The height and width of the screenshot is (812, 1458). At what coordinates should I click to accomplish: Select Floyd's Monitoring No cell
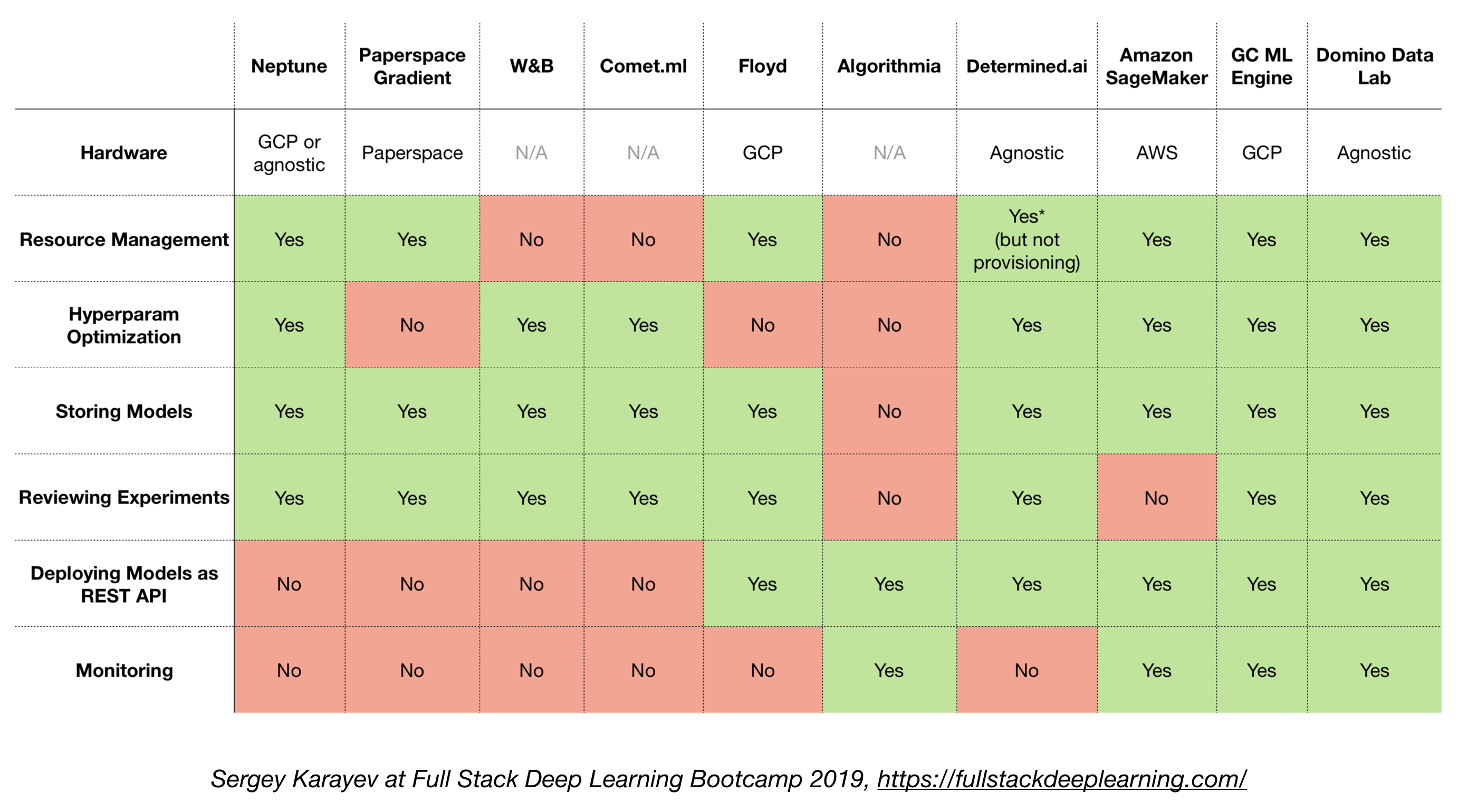tap(762, 671)
